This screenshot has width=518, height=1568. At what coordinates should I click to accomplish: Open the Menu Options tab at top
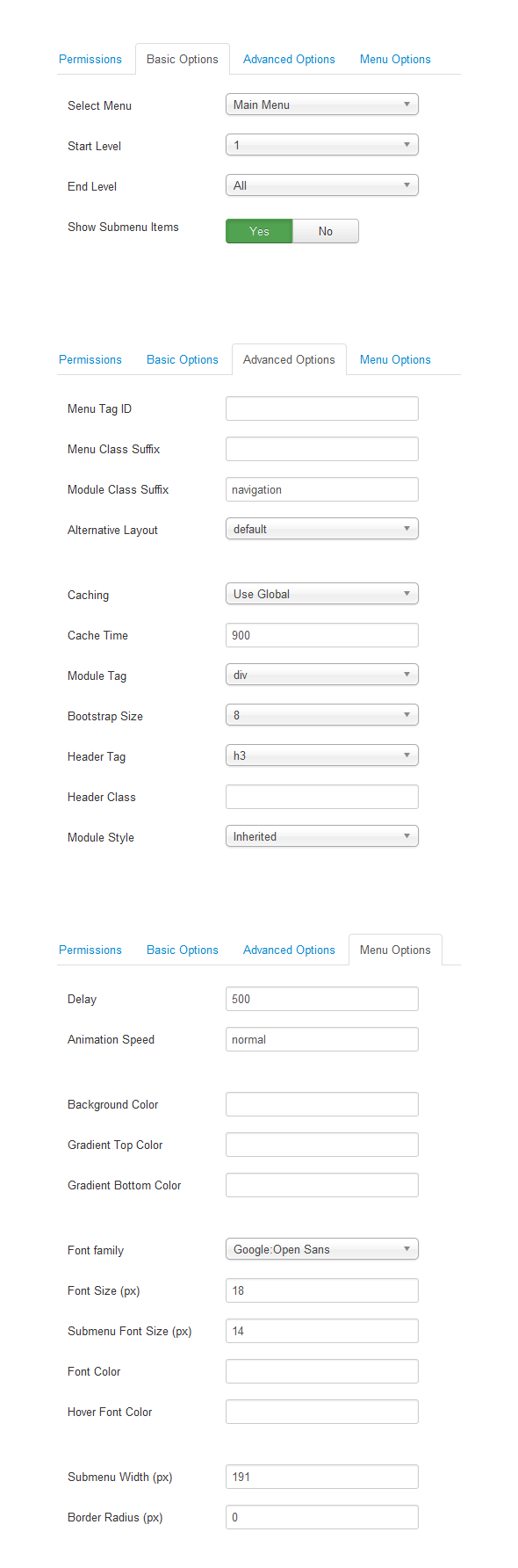[x=395, y=59]
